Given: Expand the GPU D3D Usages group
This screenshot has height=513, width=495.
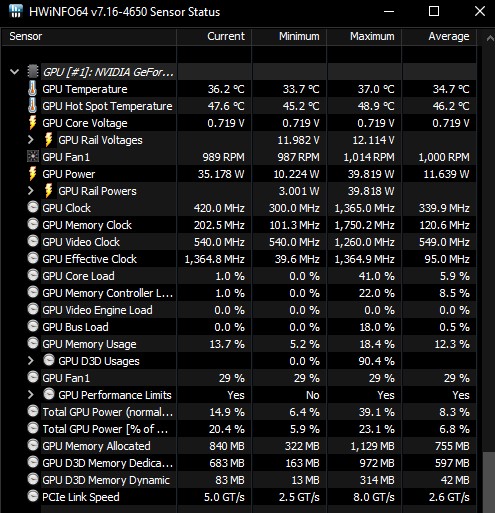Looking at the screenshot, I should (31, 361).
